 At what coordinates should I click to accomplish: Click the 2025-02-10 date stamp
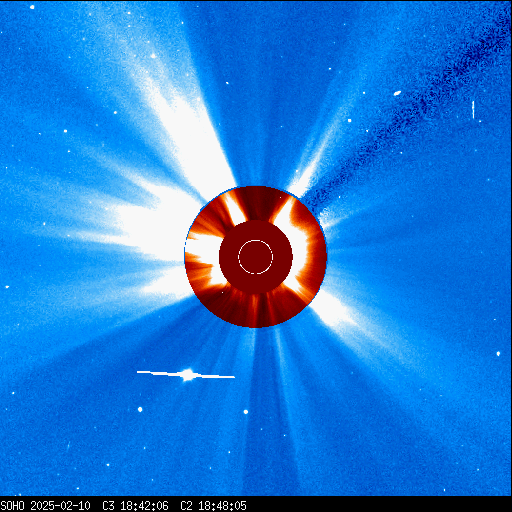click(61, 505)
